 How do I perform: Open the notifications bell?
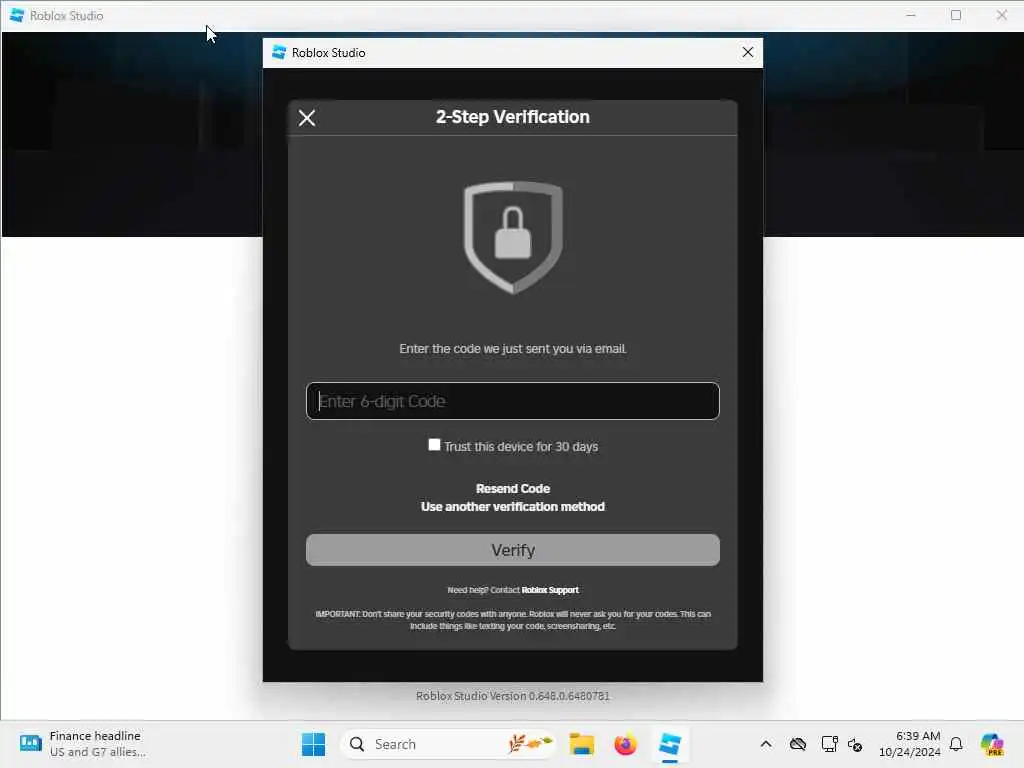pyautogui.click(x=956, y=744)
